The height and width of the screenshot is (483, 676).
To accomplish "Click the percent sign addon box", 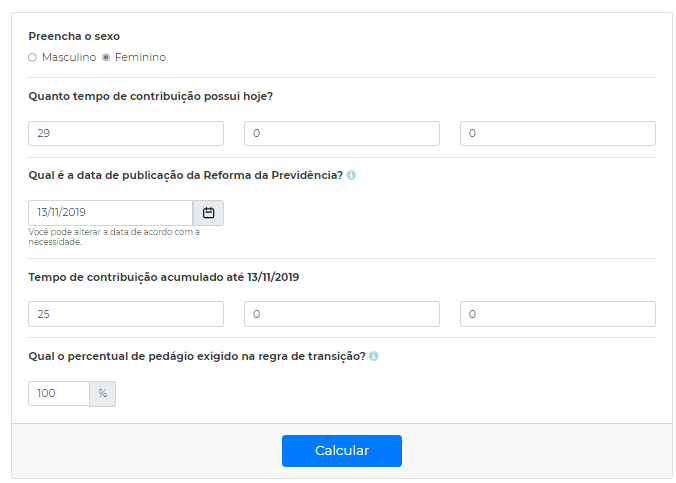I will click(103, 393).
